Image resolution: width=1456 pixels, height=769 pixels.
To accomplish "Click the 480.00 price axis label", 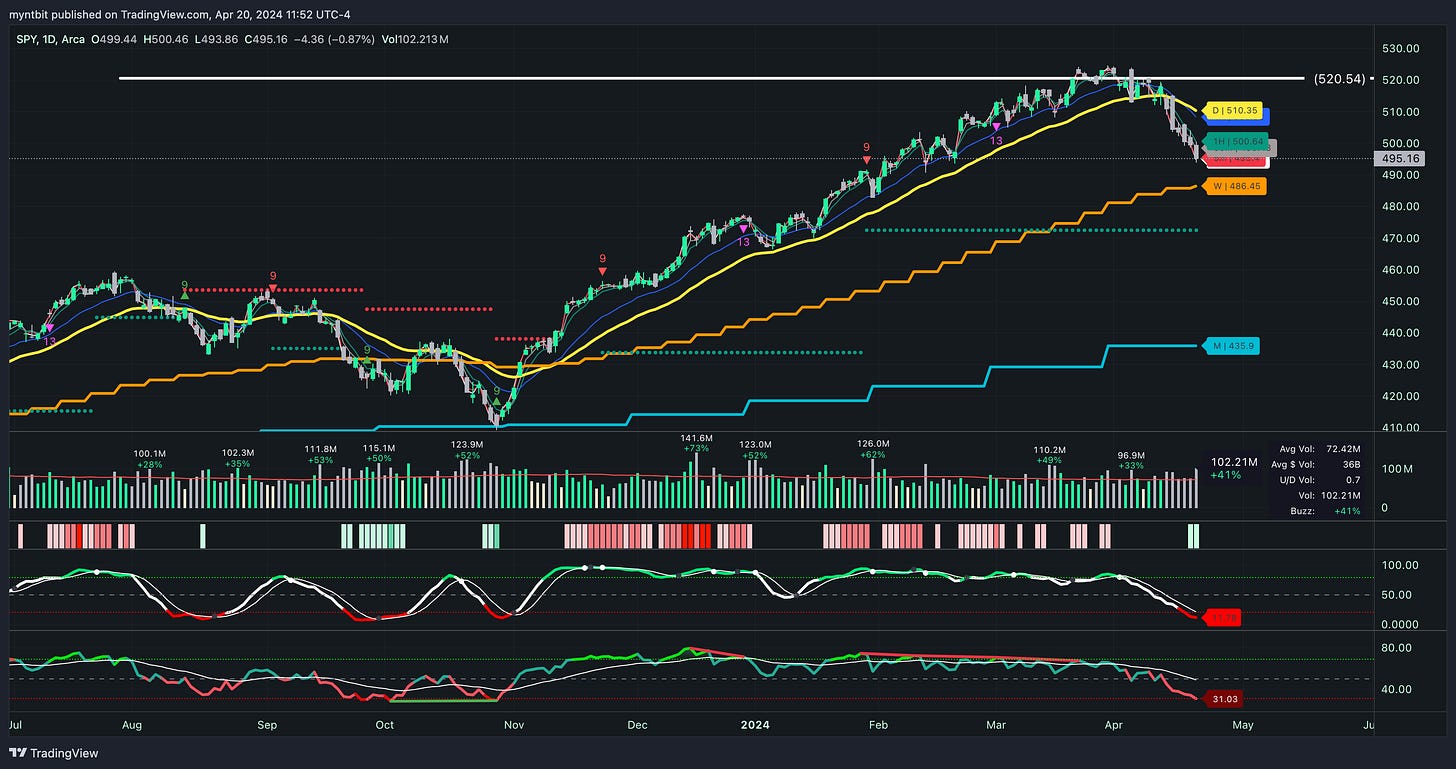I will [1400, 207].
